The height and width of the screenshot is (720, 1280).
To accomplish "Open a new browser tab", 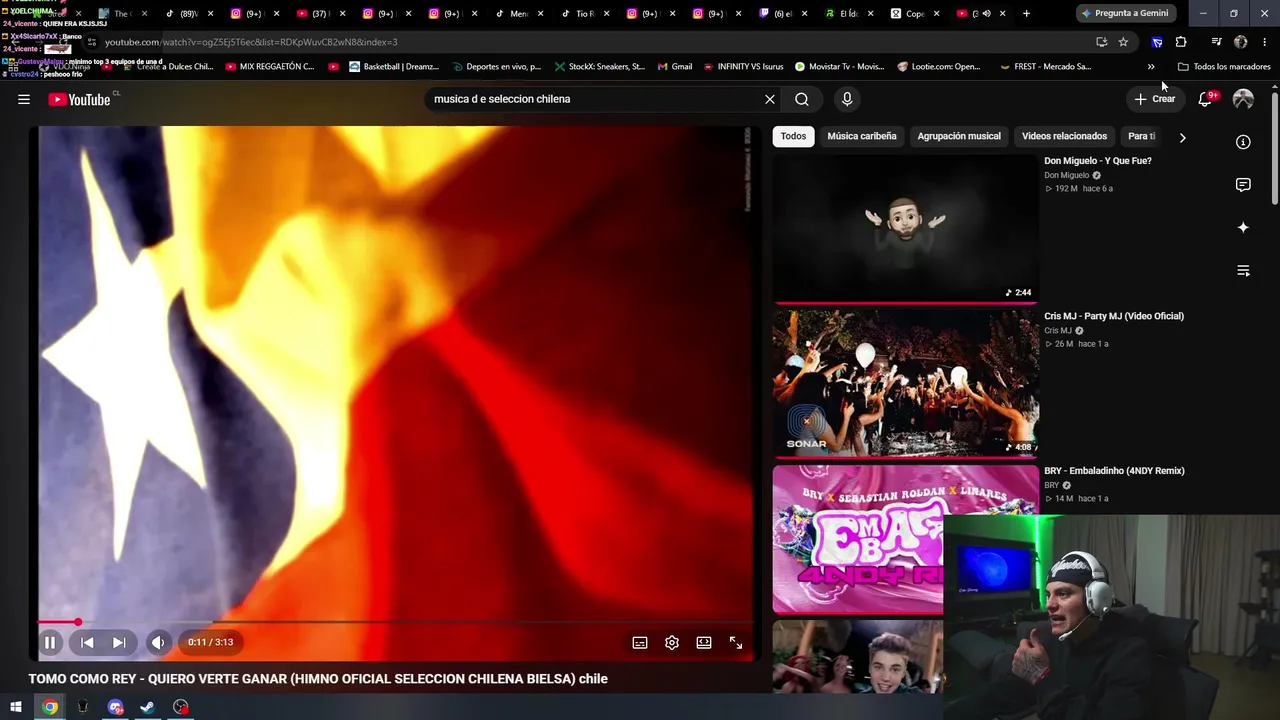I will click(1026, 13).
